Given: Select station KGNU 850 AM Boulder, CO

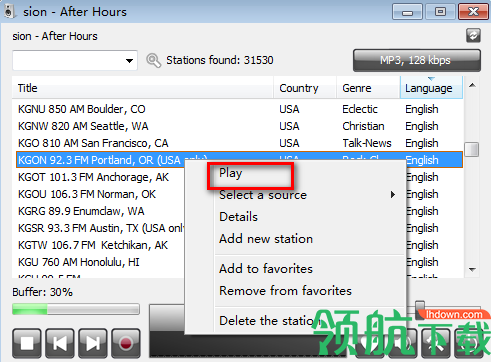Looking at the screenshot, I should click(82, 109).
